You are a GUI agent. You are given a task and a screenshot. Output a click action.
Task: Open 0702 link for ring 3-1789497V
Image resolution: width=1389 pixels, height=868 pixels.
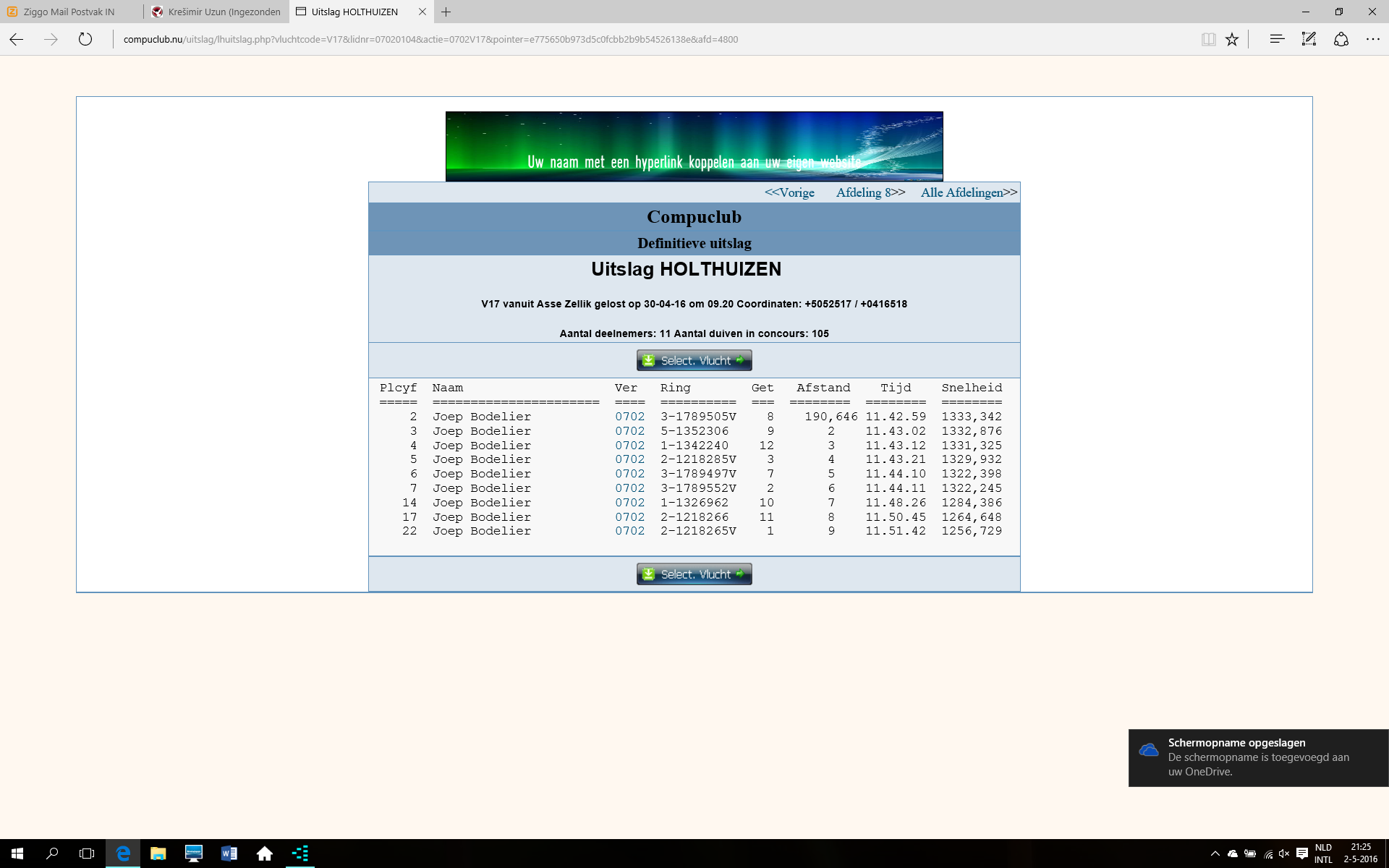(x=629, y=474)
